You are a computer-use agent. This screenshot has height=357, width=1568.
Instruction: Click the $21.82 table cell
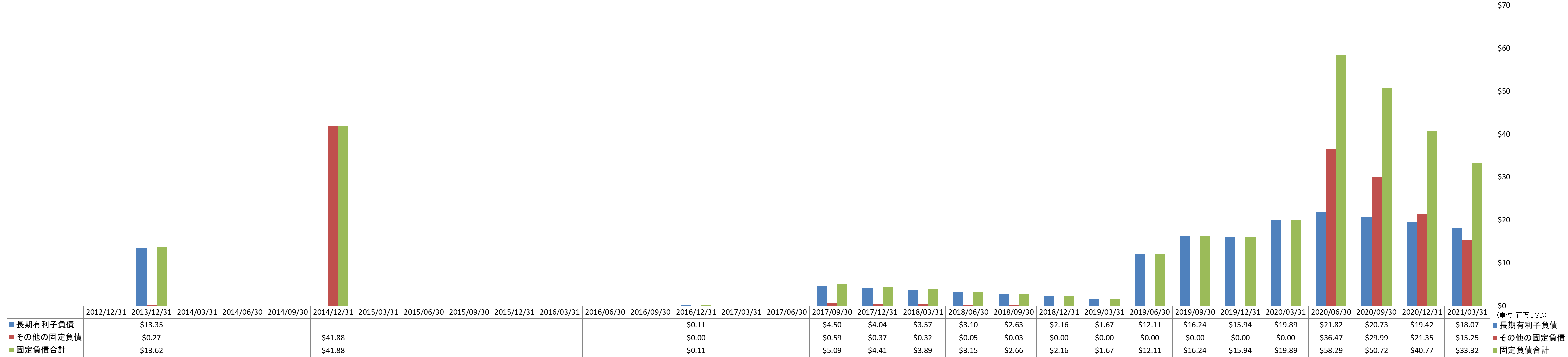point(1331,325)
